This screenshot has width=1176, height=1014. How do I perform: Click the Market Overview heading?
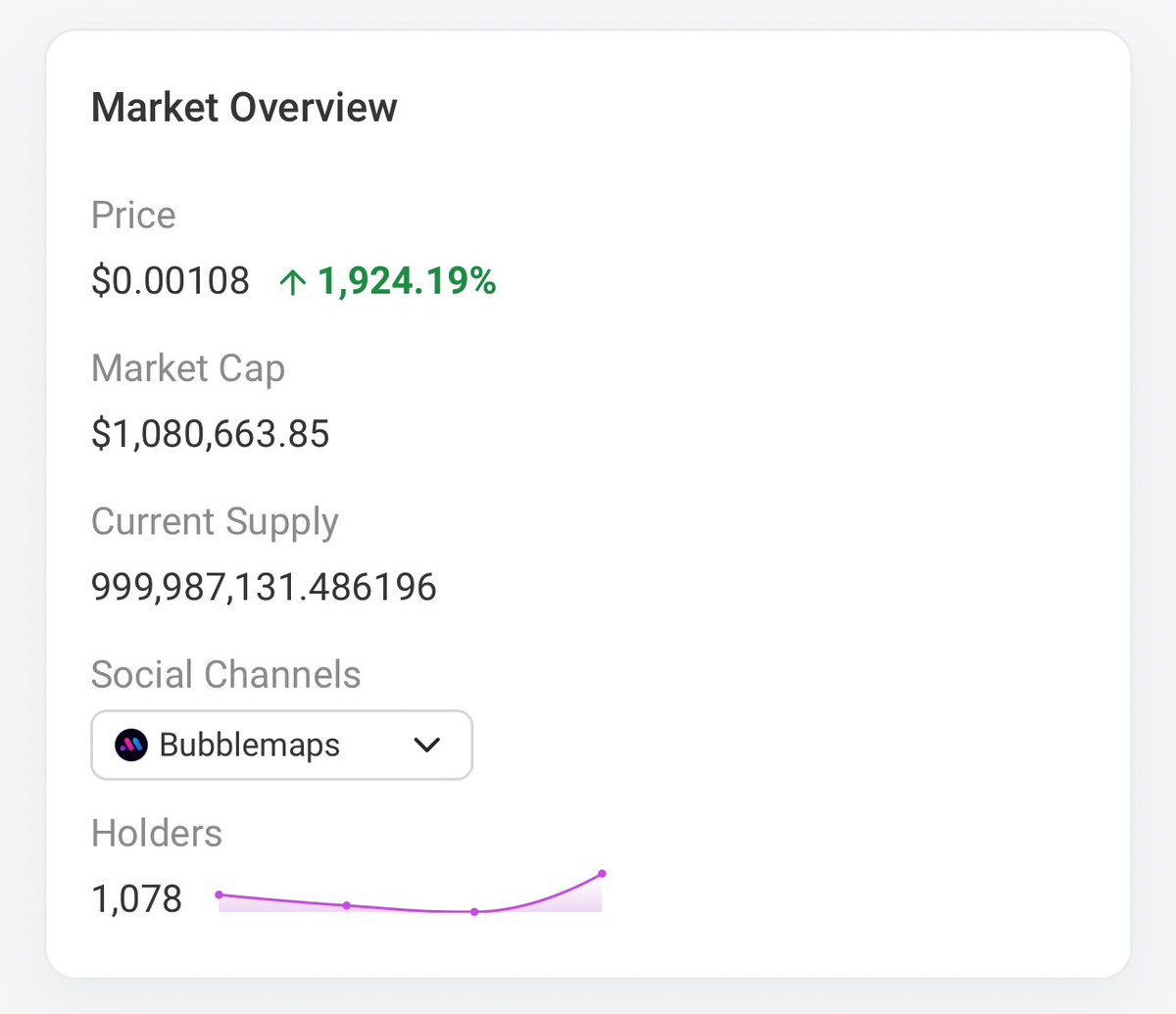pyautogui.click(x=244, y=108)
